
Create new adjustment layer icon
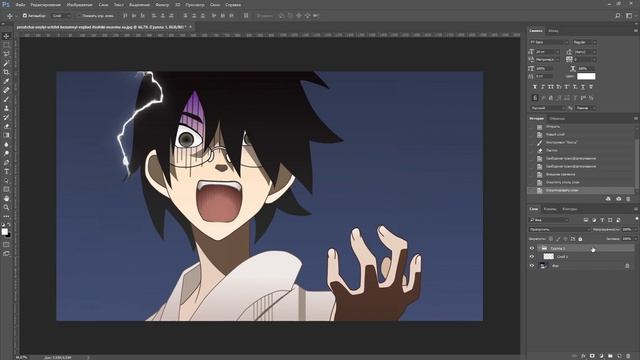click(601, 356)
